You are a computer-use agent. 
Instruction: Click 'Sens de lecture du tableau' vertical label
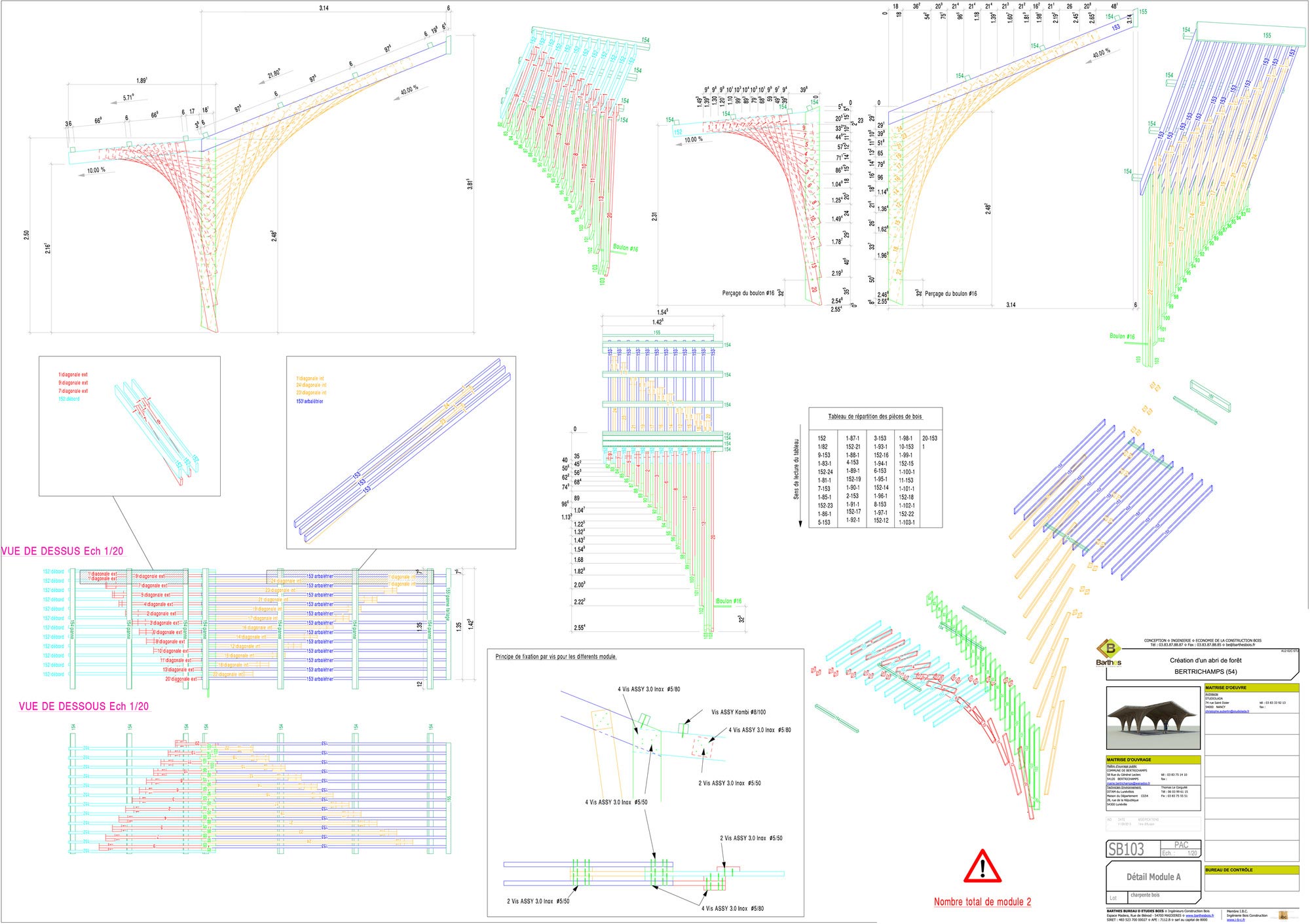coord(797,469)
